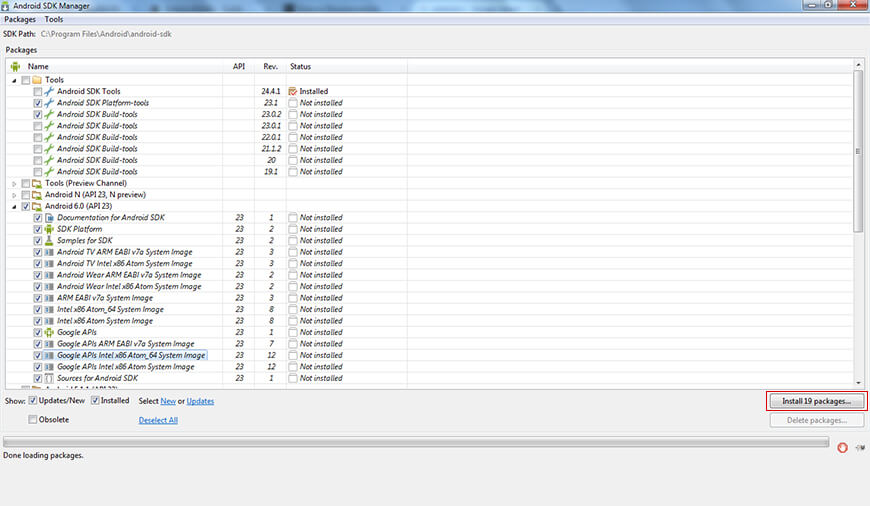Uncheck the Android 6.0 (API 23) group checkbox
This screenshot has width=870, height=506.
[26, 206]
